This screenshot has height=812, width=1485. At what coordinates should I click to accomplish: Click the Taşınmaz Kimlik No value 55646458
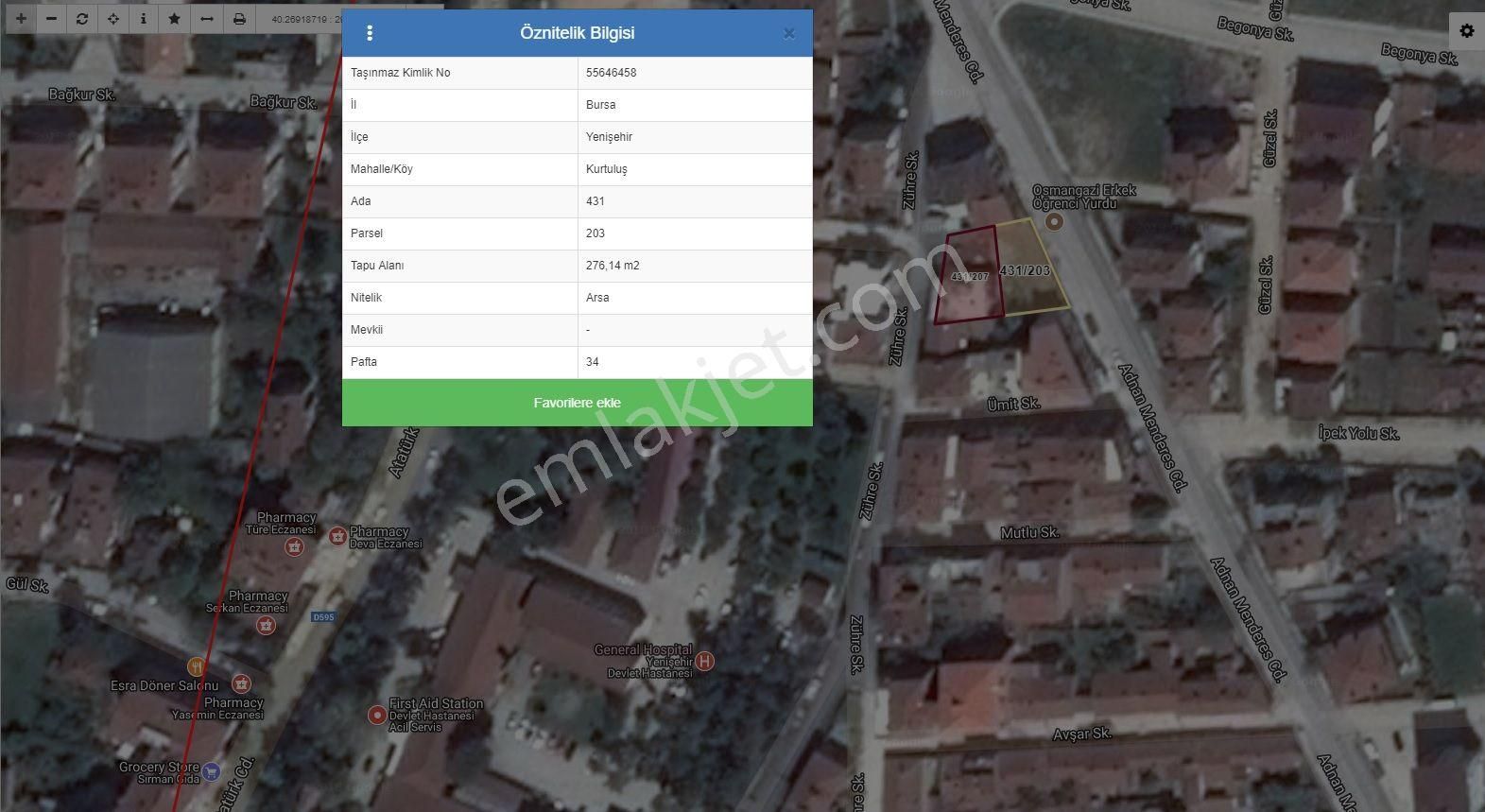pos(611,73)
